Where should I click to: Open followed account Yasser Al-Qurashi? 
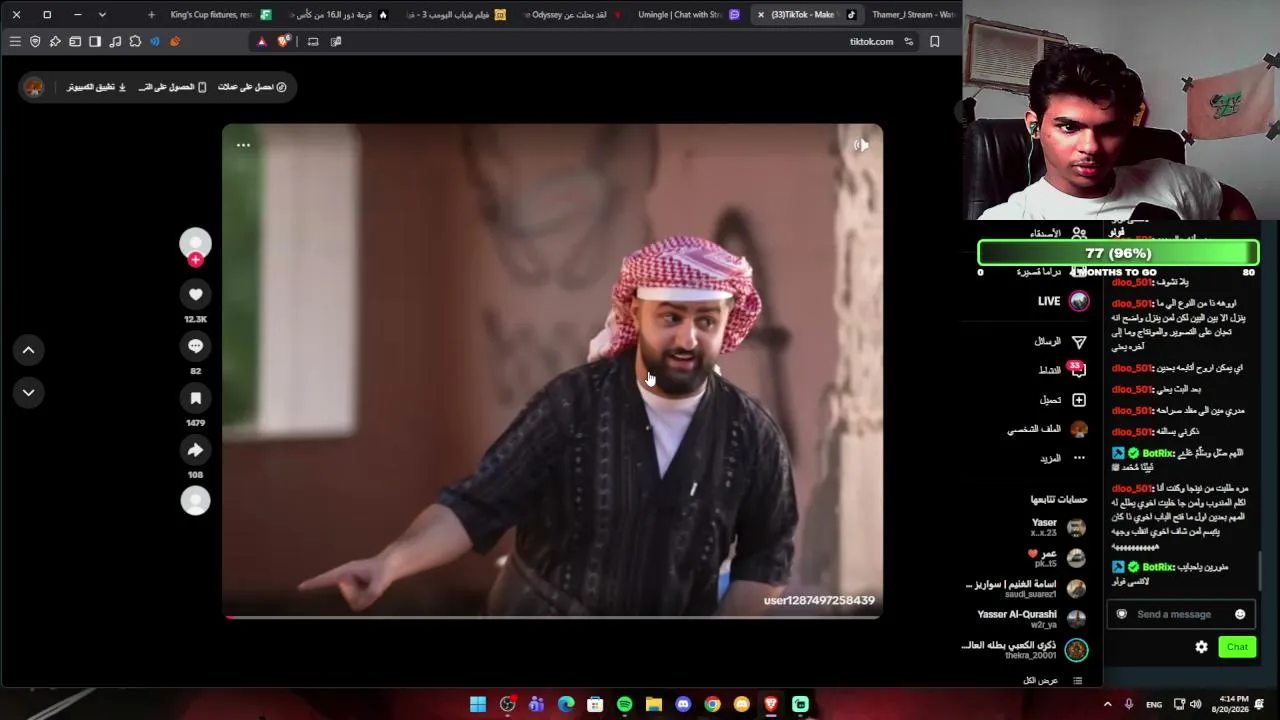[1032, 619]
